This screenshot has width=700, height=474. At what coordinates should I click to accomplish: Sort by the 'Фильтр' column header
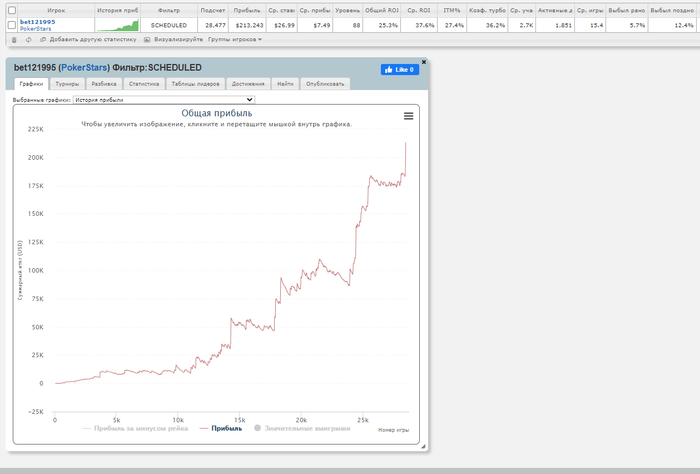[x=169, y=10]
